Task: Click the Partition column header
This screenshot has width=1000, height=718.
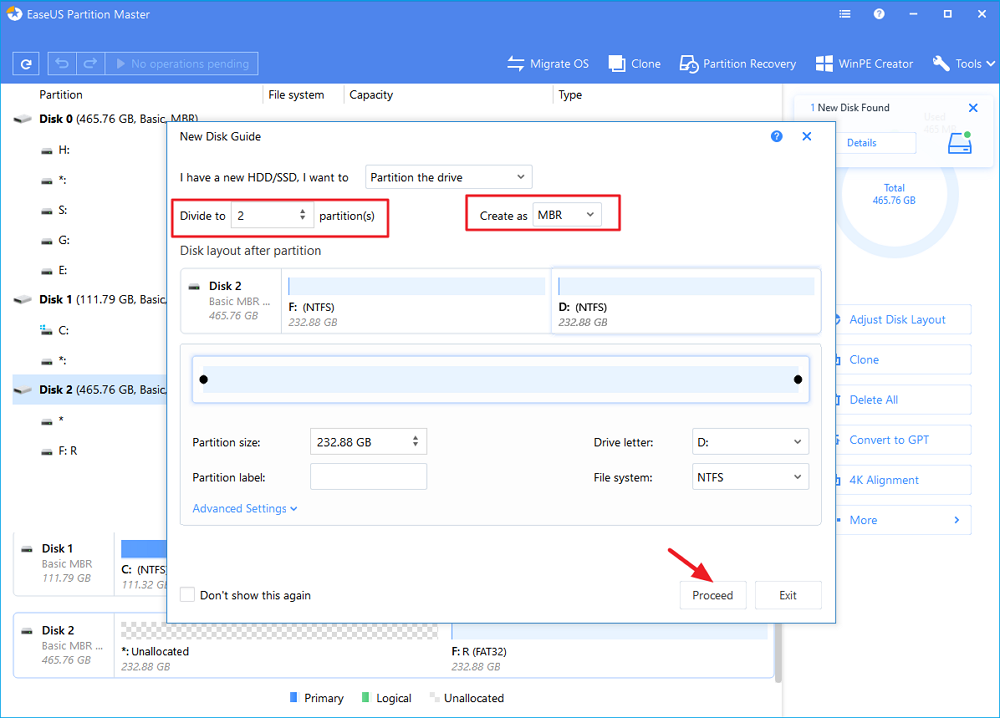Action: 61,94
